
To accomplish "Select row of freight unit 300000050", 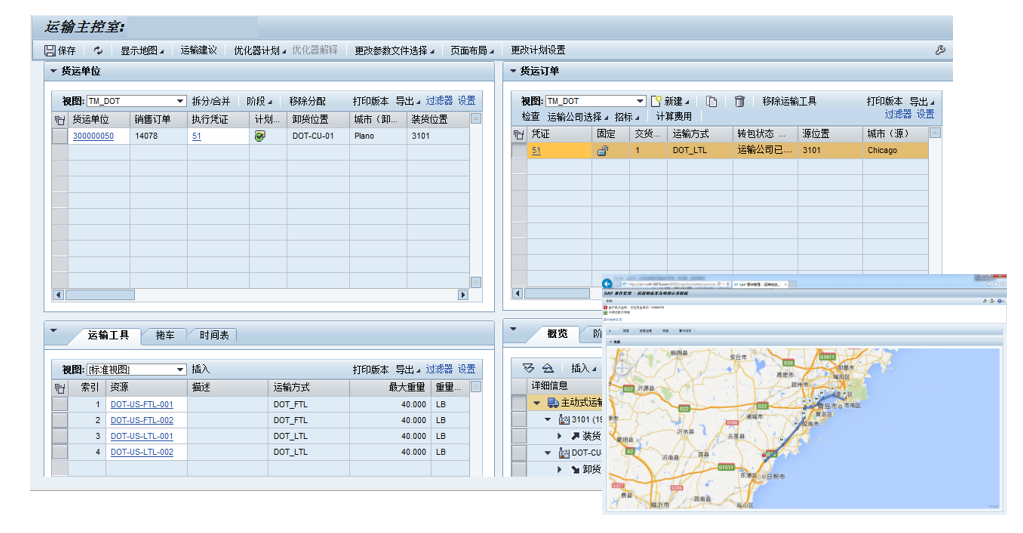I will point(59,136).
